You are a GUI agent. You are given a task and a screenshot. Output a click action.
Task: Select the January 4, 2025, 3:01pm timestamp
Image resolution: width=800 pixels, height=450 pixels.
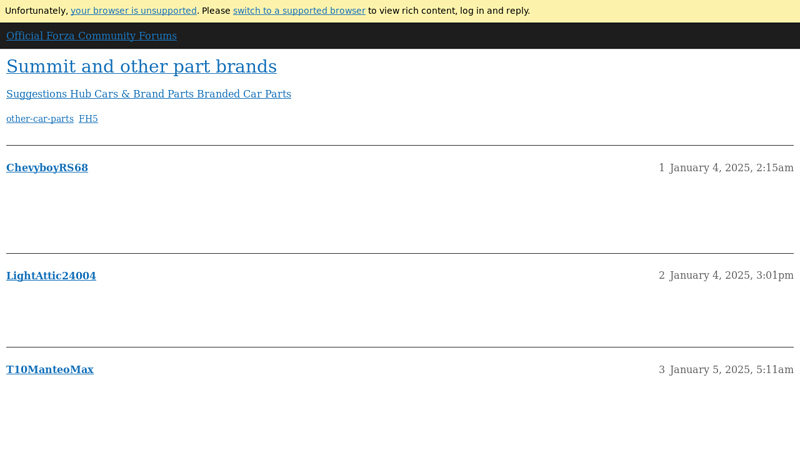tap(731, 276)
